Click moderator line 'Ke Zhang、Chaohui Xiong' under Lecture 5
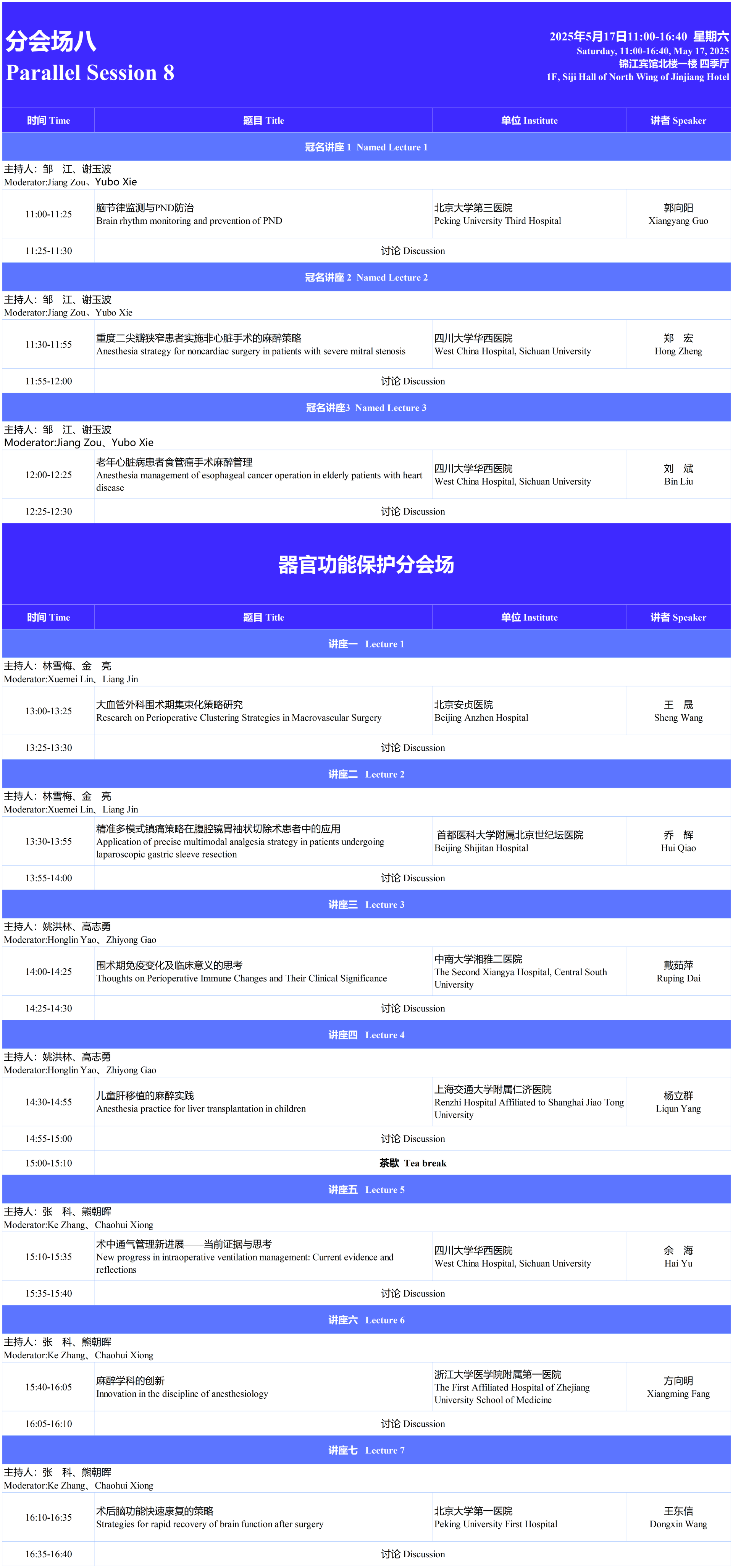 point(79,1224)
